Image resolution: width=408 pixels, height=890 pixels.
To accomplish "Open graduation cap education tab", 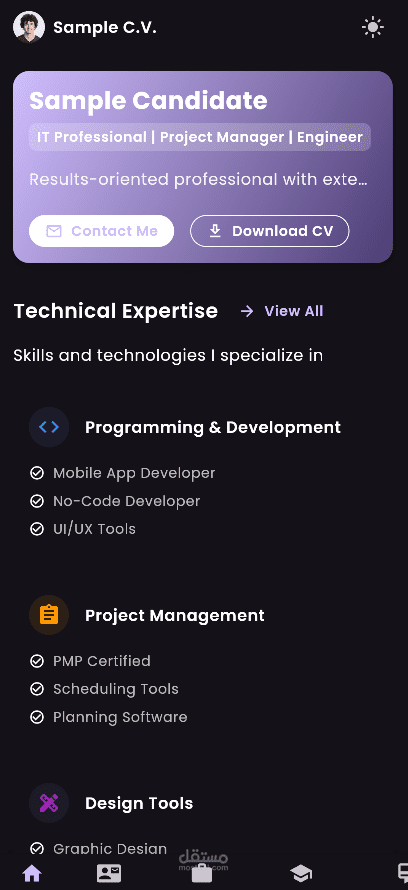I will (x=301, y=873).
